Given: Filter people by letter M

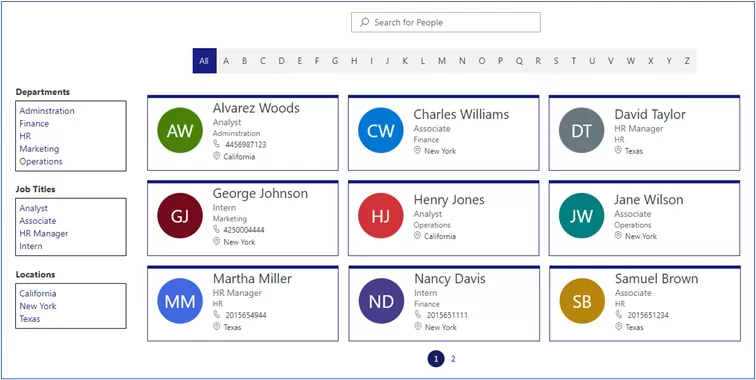Looking at the screenshot, I should (442, 61).
